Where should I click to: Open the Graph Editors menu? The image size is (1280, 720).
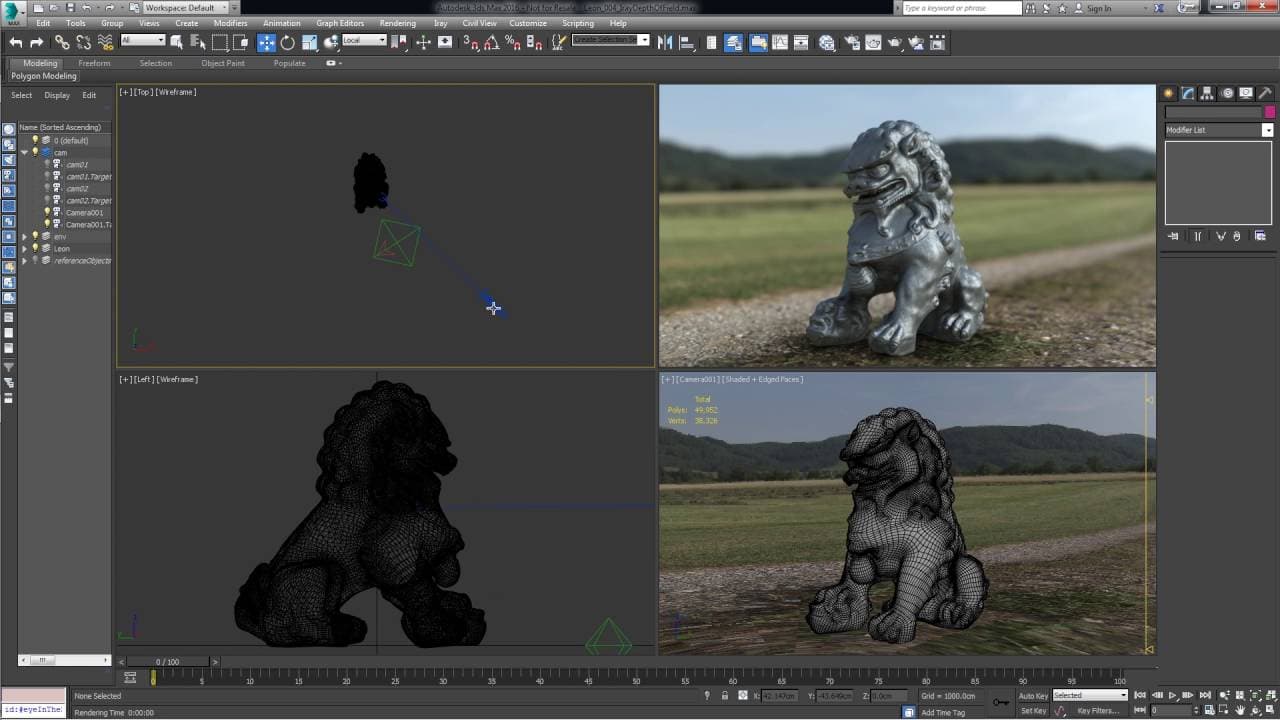click(340, 23)
